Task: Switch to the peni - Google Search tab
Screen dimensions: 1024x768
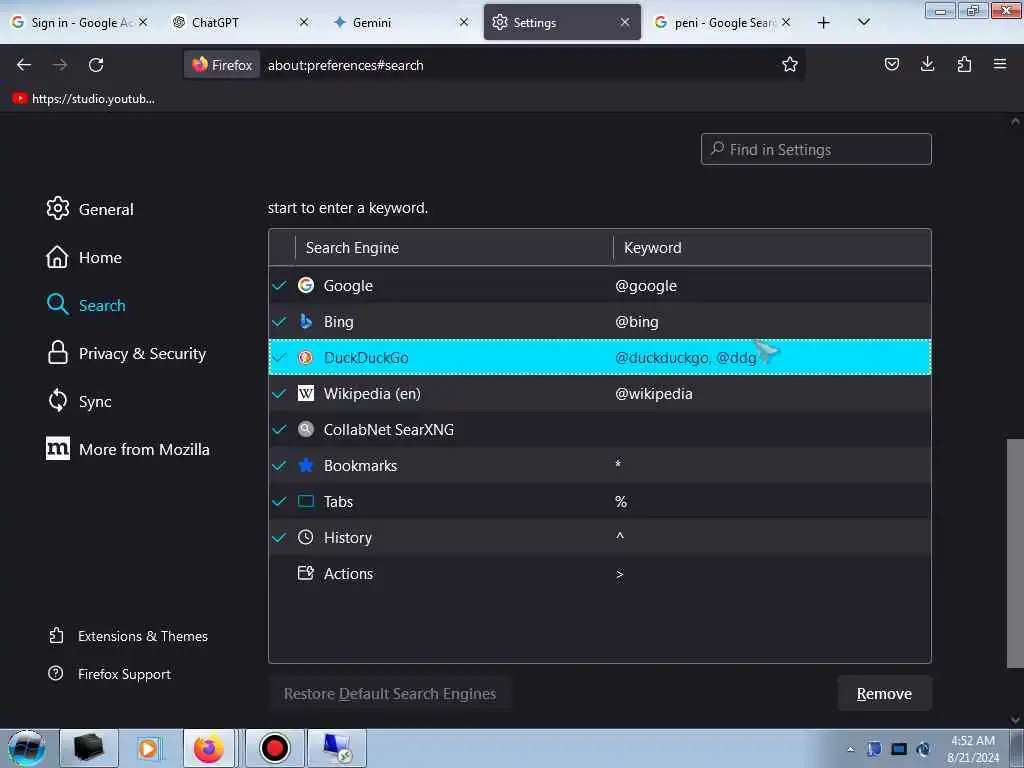Action: (x=725, y=23)
